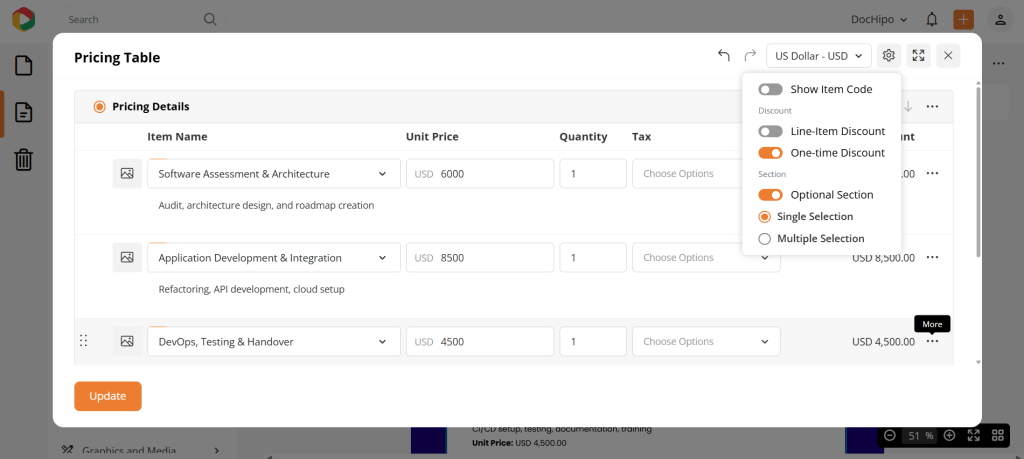Edit unit price field showing 6000
Viewport: 1024px width, 459px height.
point(480,174)
